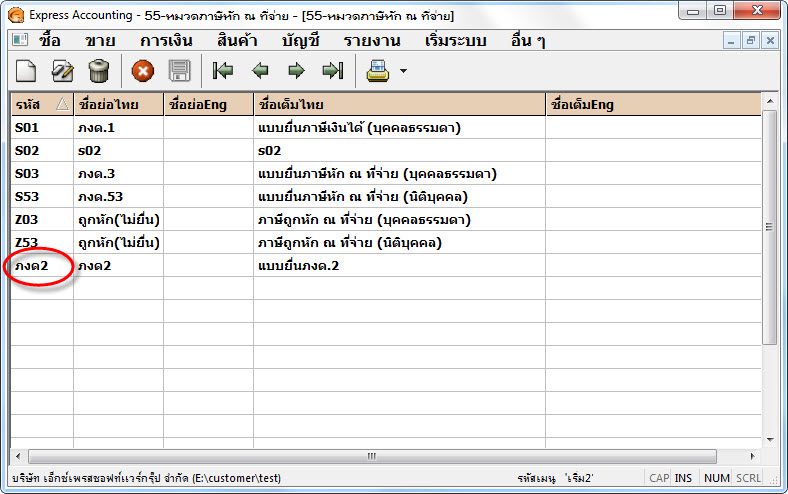
Task: Click the printer icon in toolbar
Action: [377, 71]
